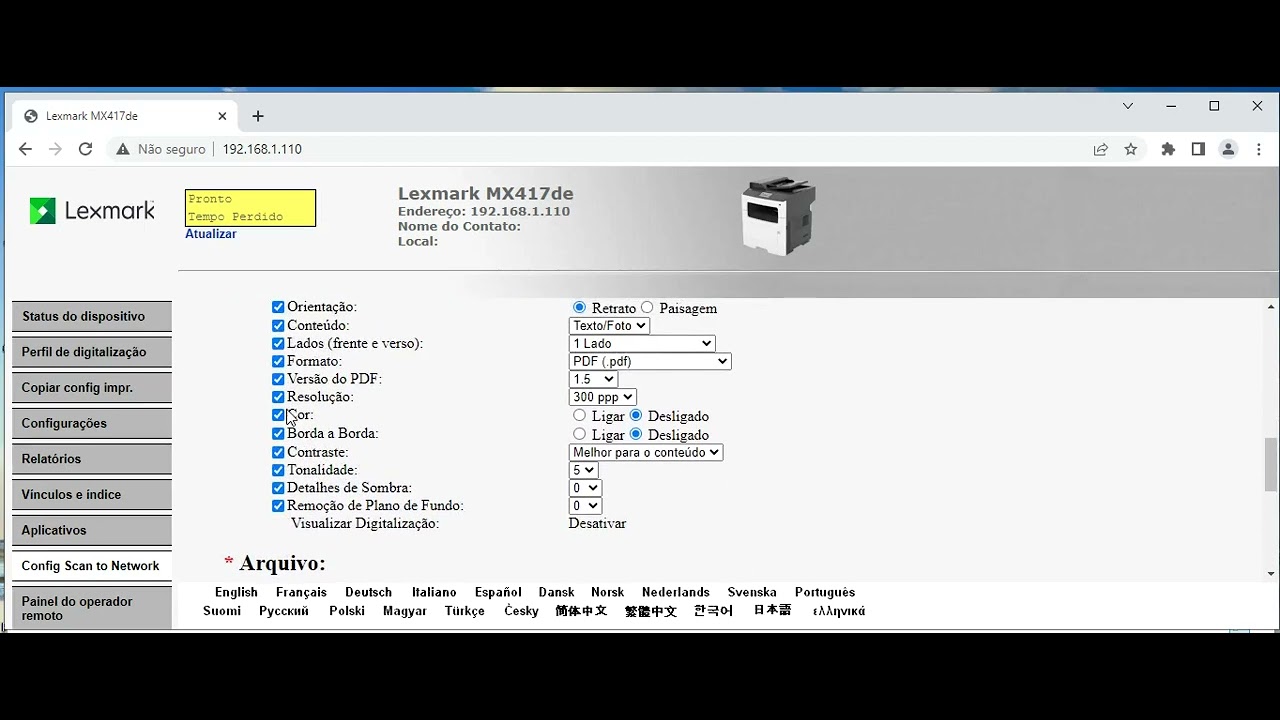Open Perfil de digitalização menu item
The image size is (1280, 720).
click(92, 352)
